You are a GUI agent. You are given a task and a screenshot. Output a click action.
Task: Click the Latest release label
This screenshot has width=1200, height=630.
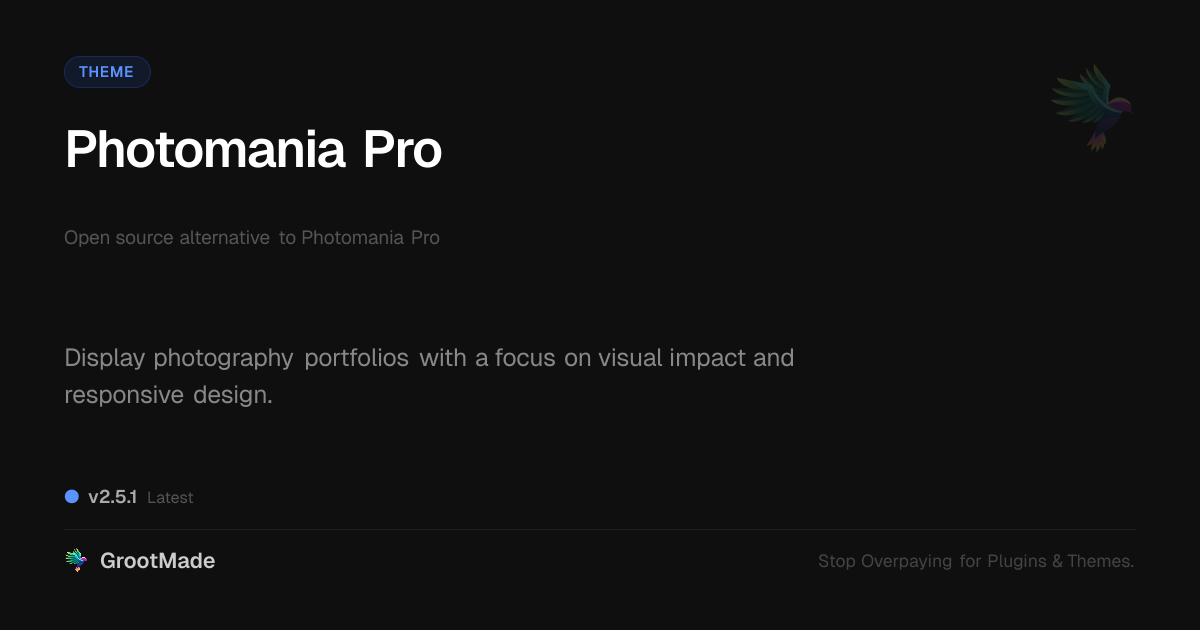[x=170, y=497]
